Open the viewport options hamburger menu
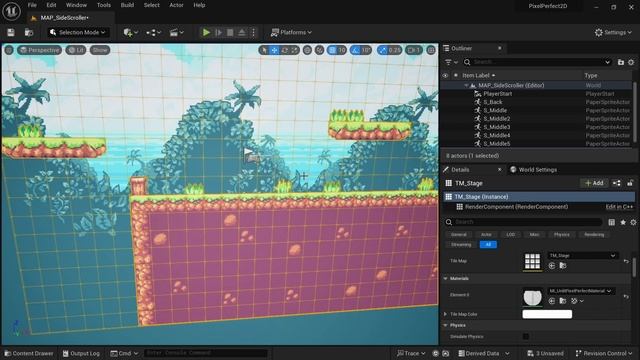 [9, 50]
